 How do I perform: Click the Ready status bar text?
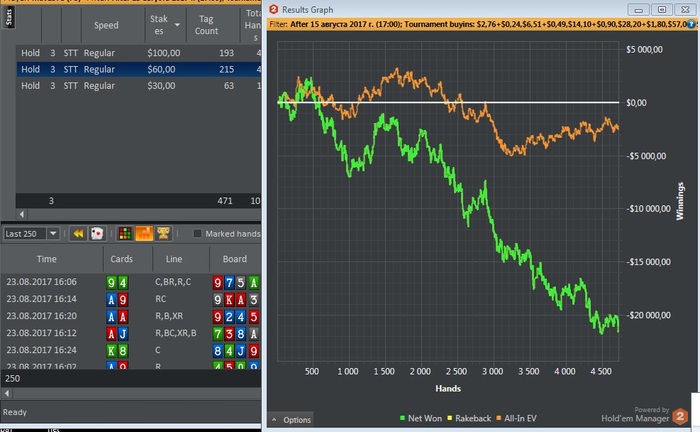coord(15,412)
